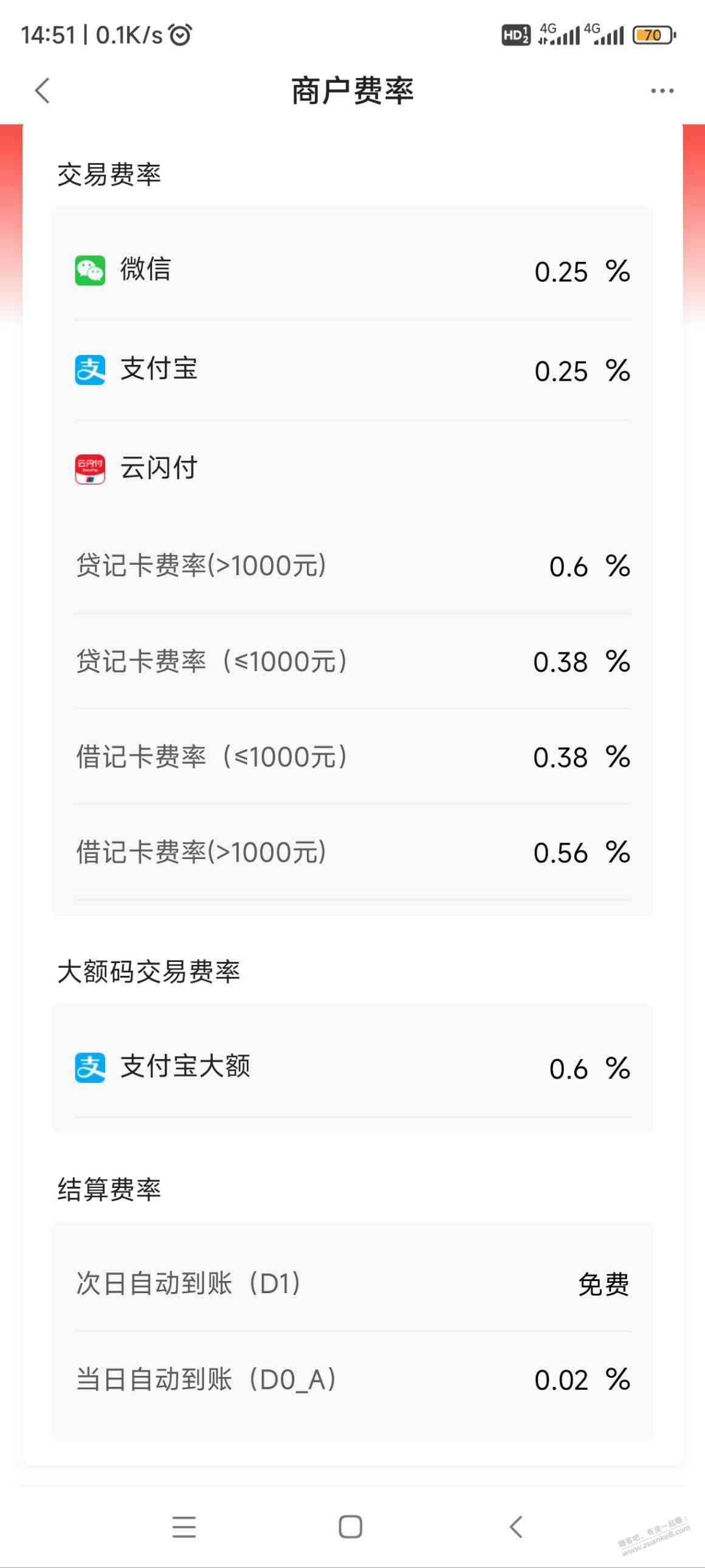Tap the 云闪付 red icon

90,469
